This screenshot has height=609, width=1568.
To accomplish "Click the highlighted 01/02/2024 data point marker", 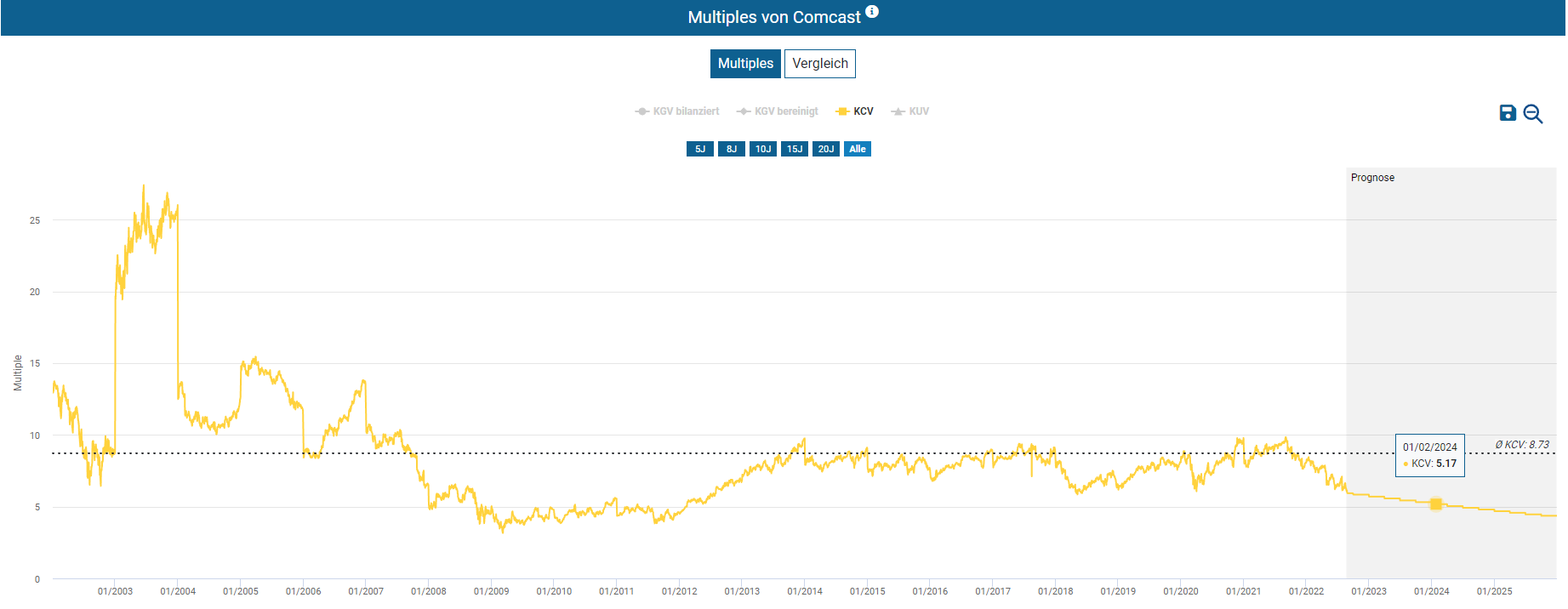I will (x=1436, y=504).
